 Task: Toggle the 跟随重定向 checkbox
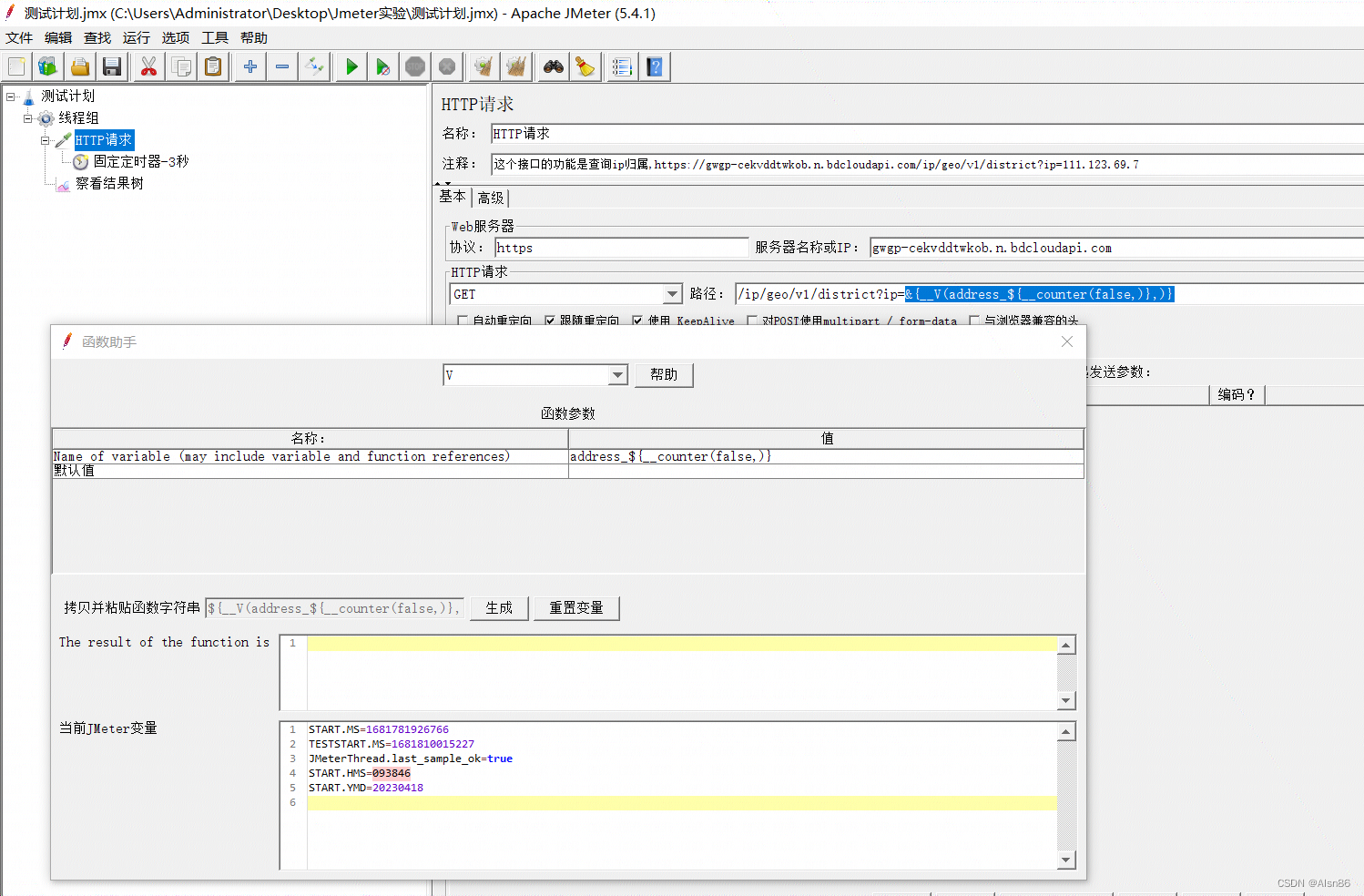coord(550,321)
